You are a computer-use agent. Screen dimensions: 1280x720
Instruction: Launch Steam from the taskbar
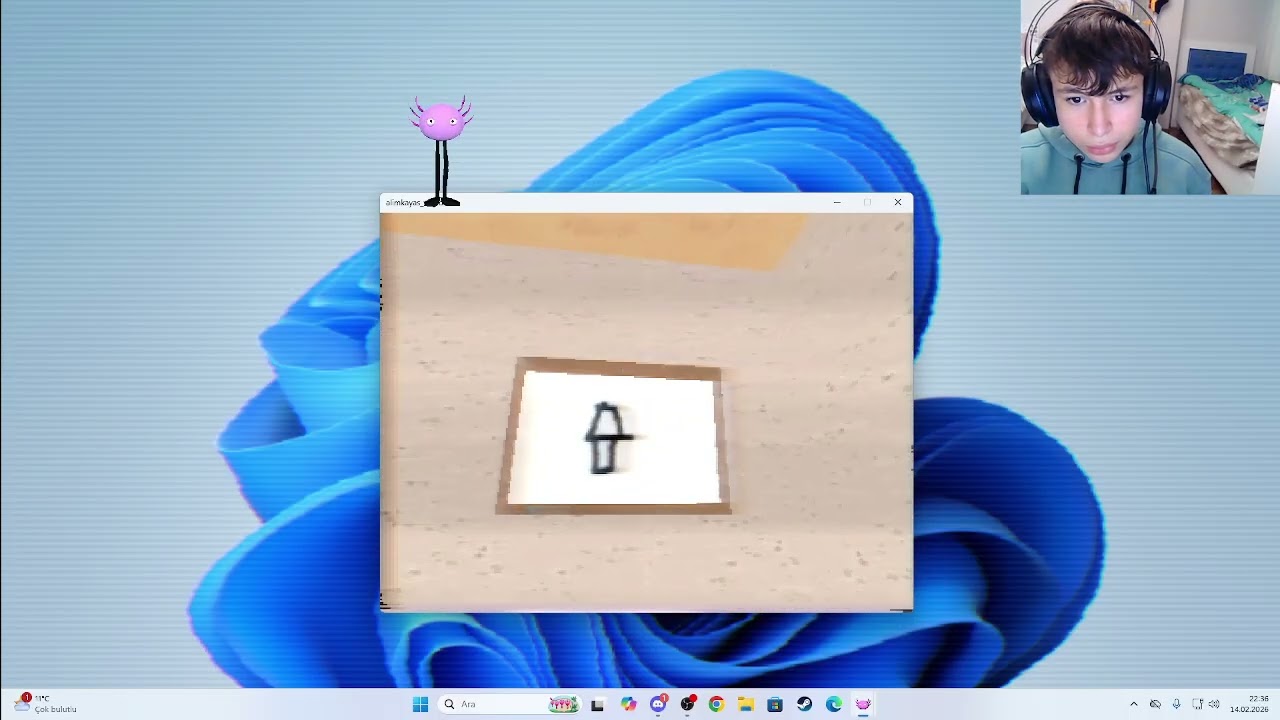[x=804, y=704]
